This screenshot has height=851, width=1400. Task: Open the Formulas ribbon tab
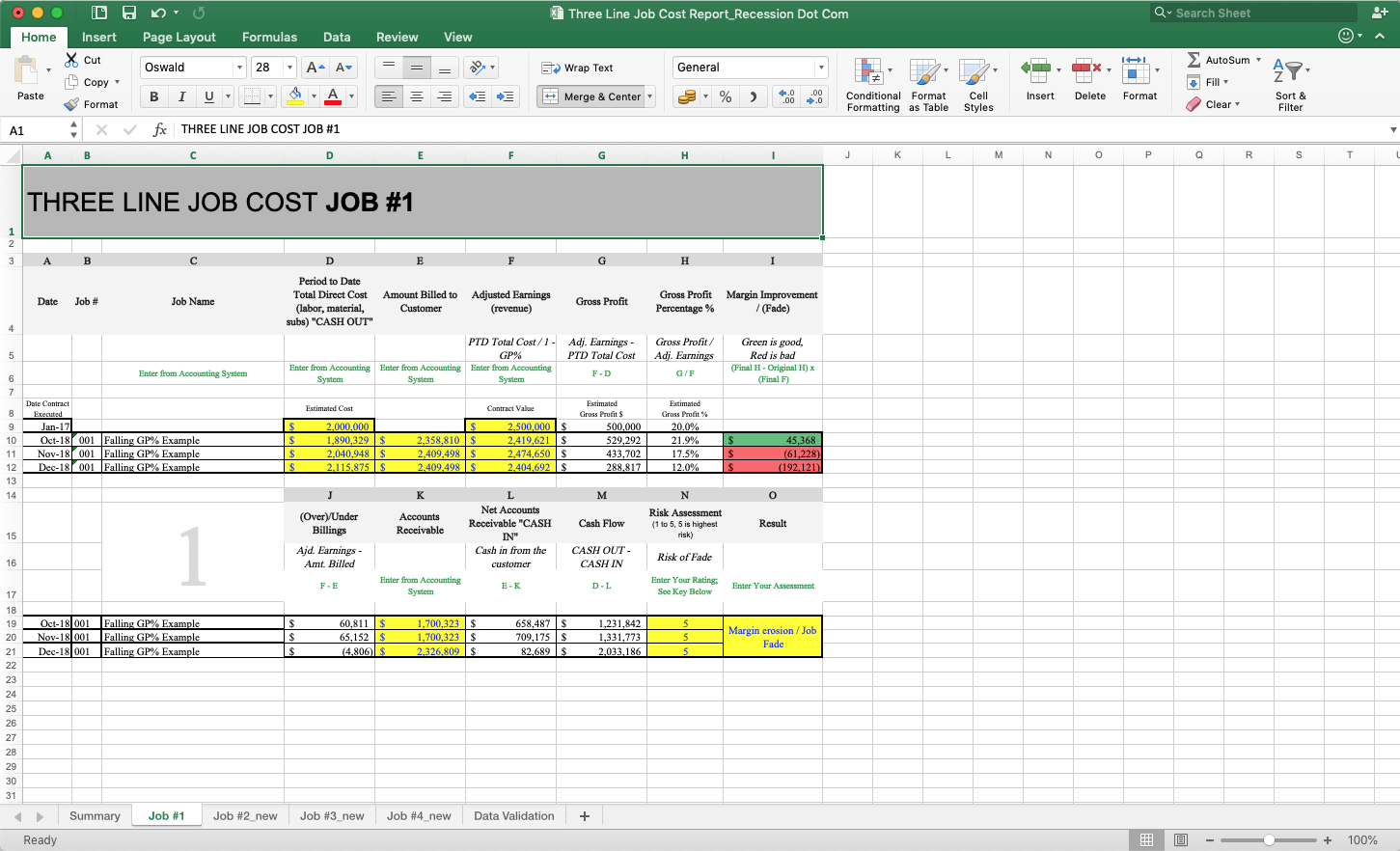pos(269,37)
